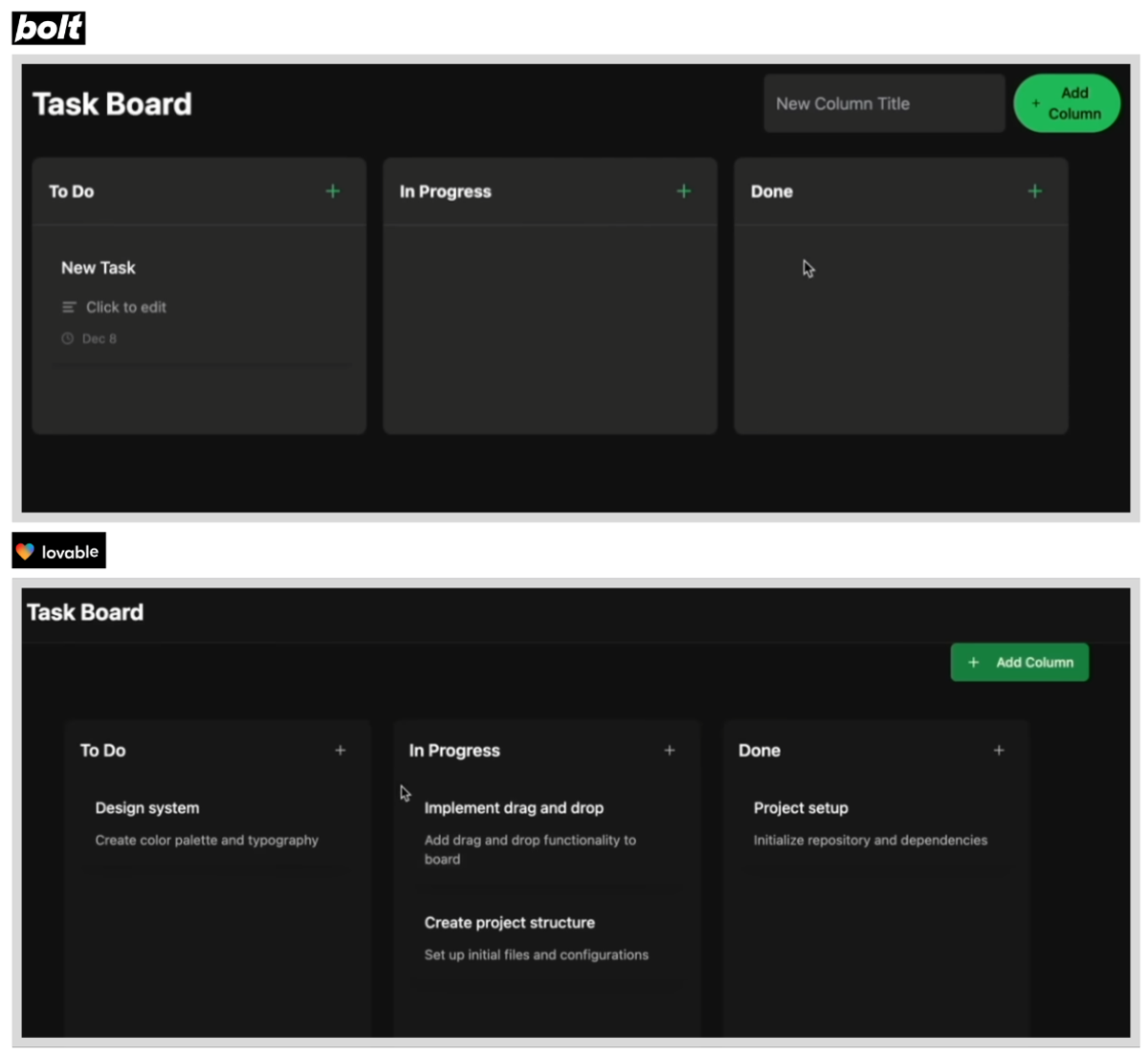Viewport: 1148px width, 1056px height.
Task: Click the Task Board heading in Bolt board
Action: pyautogui.click(x=112, y=103)
